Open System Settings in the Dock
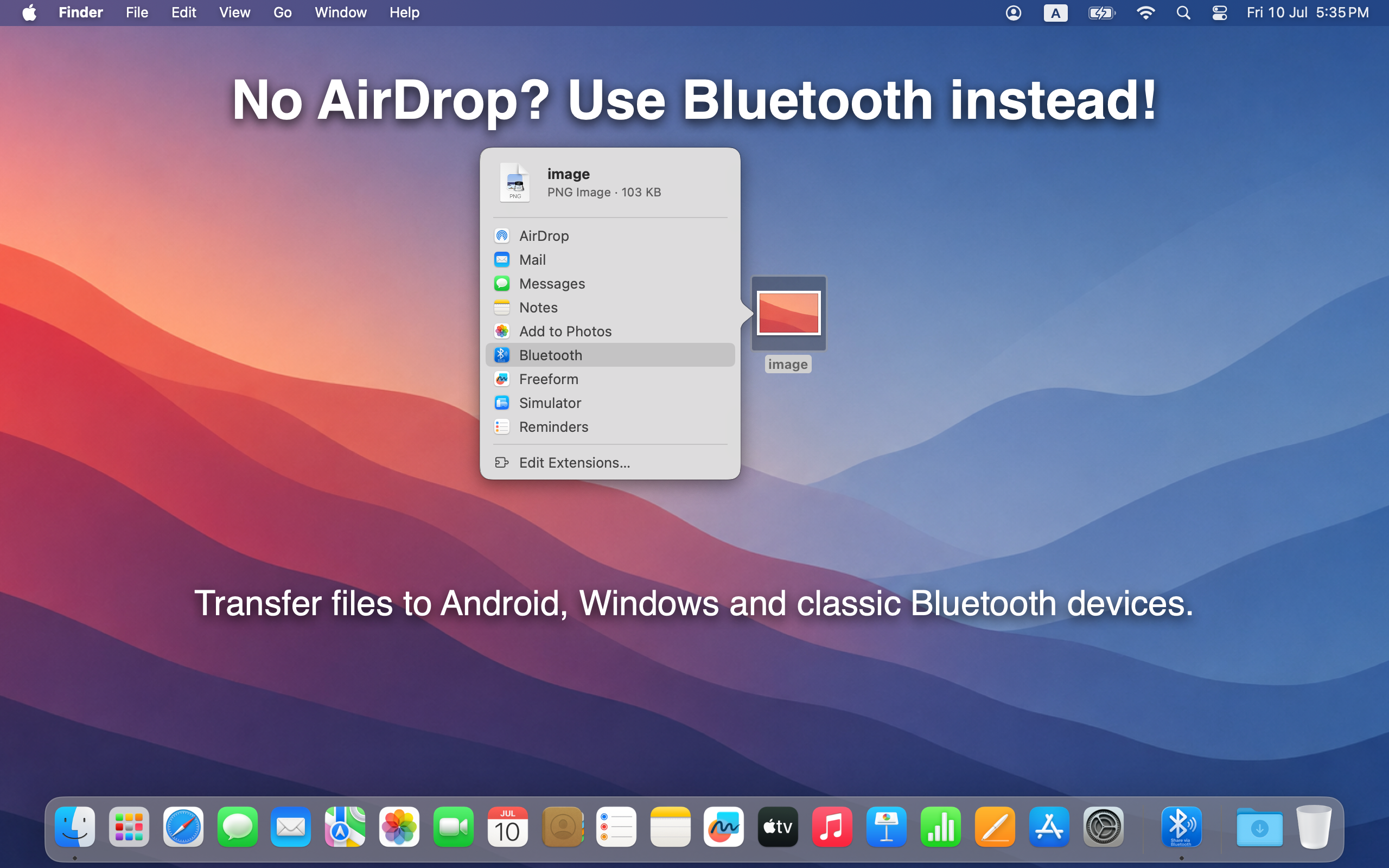 [1103, 827]
